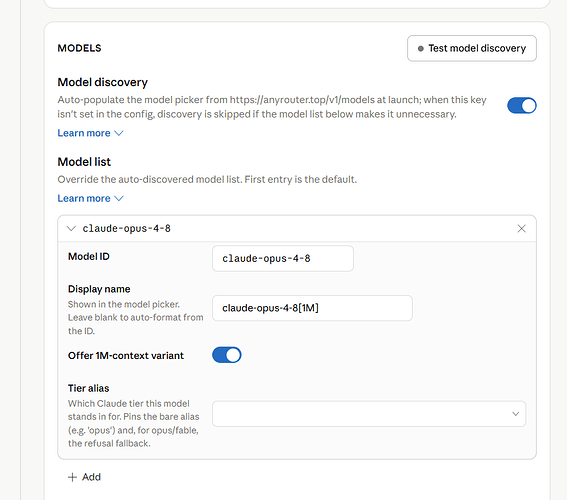Click the Display name label

99,289
